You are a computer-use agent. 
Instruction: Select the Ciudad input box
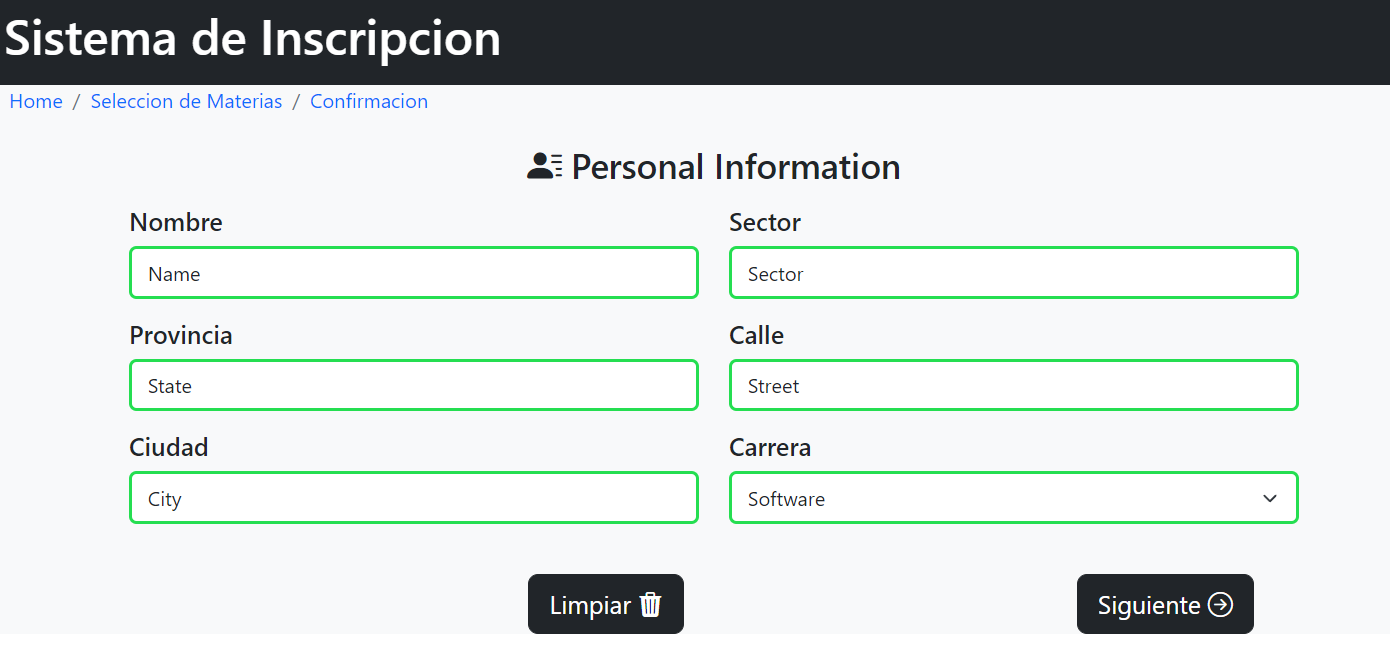pyautogui.click(x=413, y=497)
